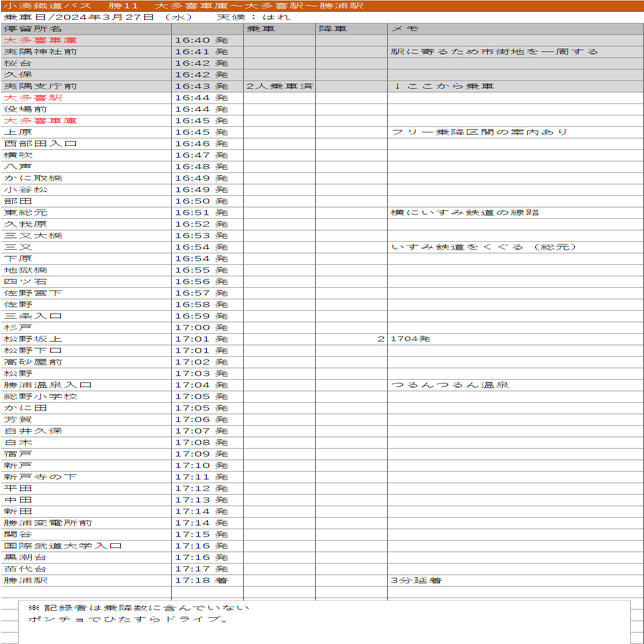Image resolution: width=644 pixels, height=644 pixels.
Task: Click memo 横にいすみ鉄道の線路
Action: click(x=465, y=213)
